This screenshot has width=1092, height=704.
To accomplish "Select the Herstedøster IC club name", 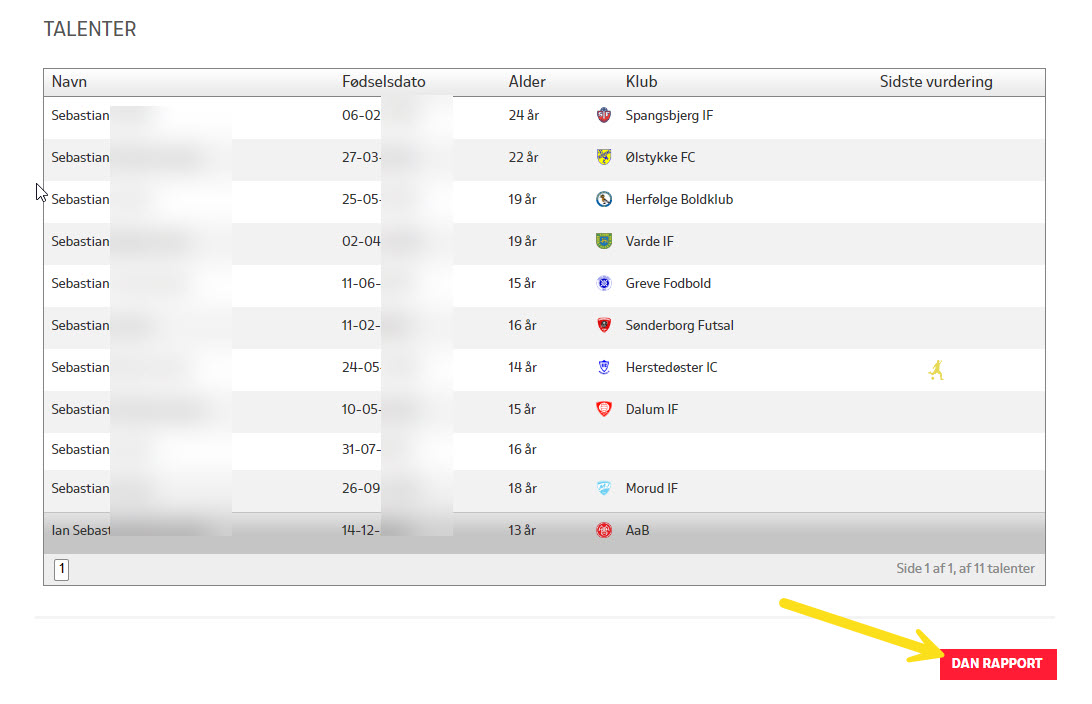I will point(671,368).
